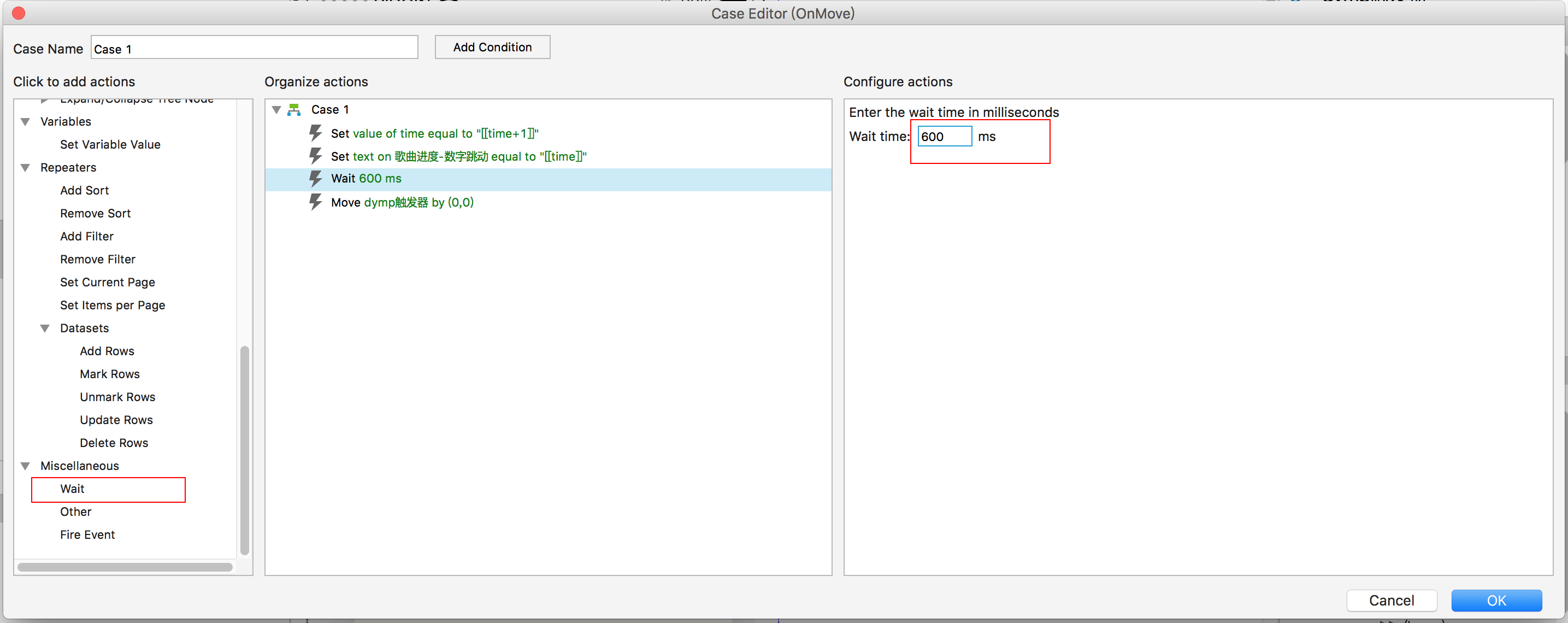
Task: Add the Set Variable Value action
Action: pyautogui.click(x=110, y=144)
